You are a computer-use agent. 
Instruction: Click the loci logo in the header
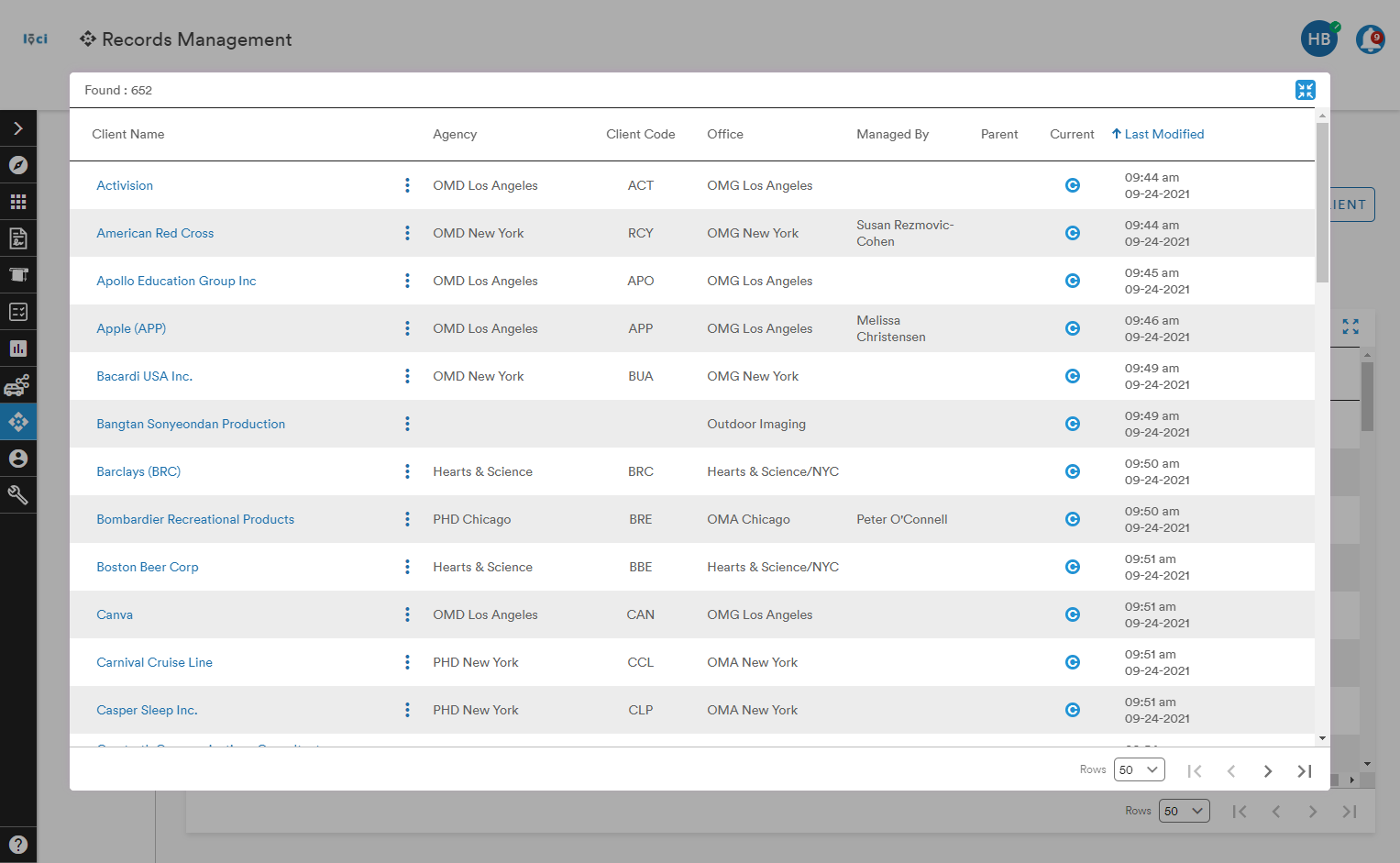pyautogui.click(x=35, y=39)
